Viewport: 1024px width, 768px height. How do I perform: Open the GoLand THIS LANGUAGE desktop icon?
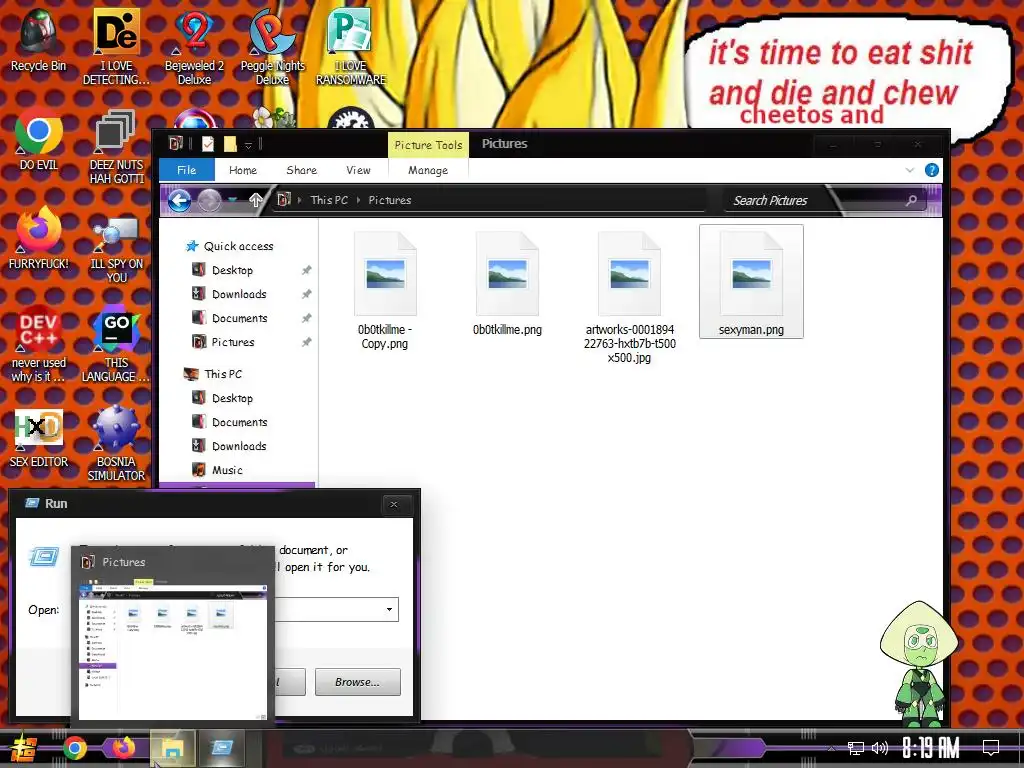[116, 345]
